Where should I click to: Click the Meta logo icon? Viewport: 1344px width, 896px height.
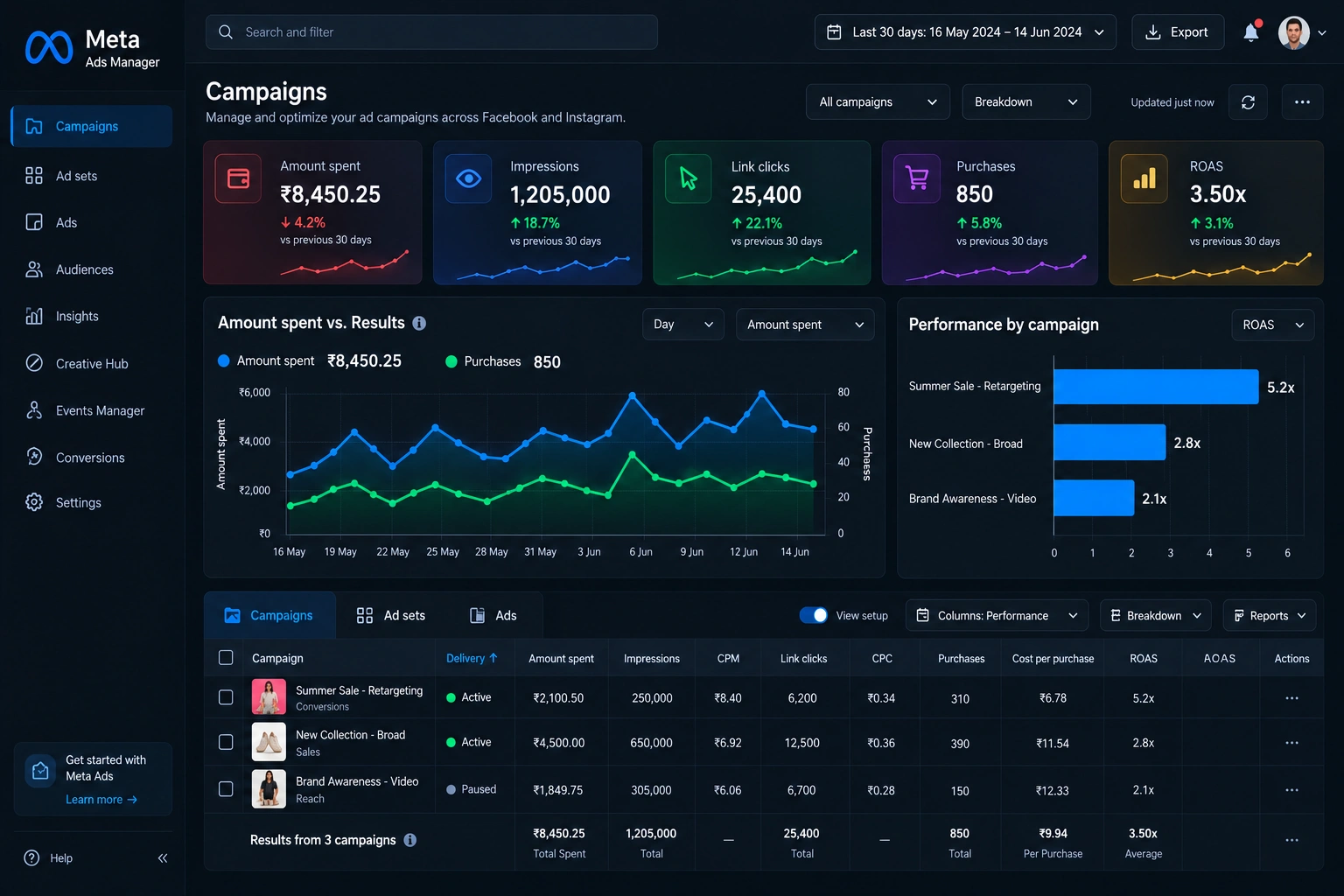tap(49, 47)
